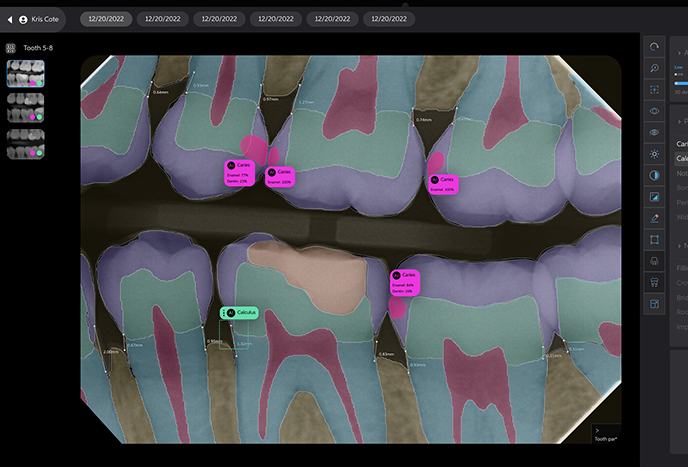
Task: Select the magnifier zoom tool
Action: click(654, 68)
